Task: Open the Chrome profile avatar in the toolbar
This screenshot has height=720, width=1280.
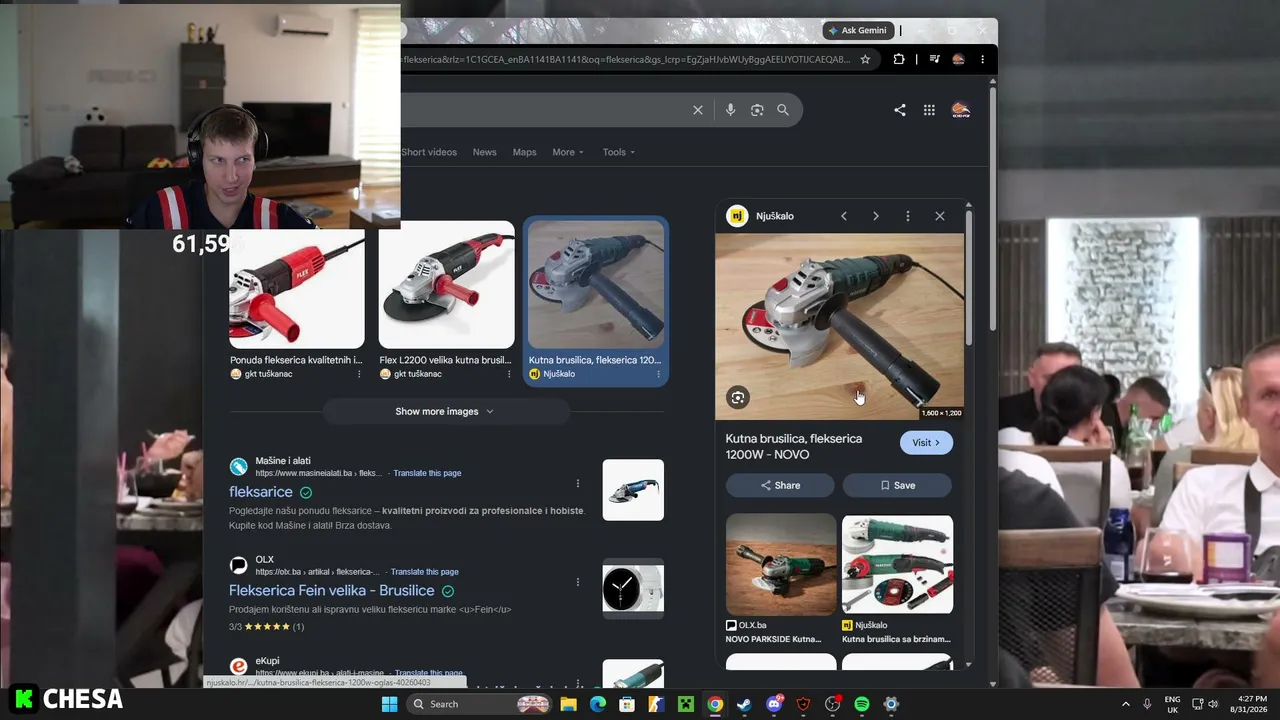Action: [958, 59]
